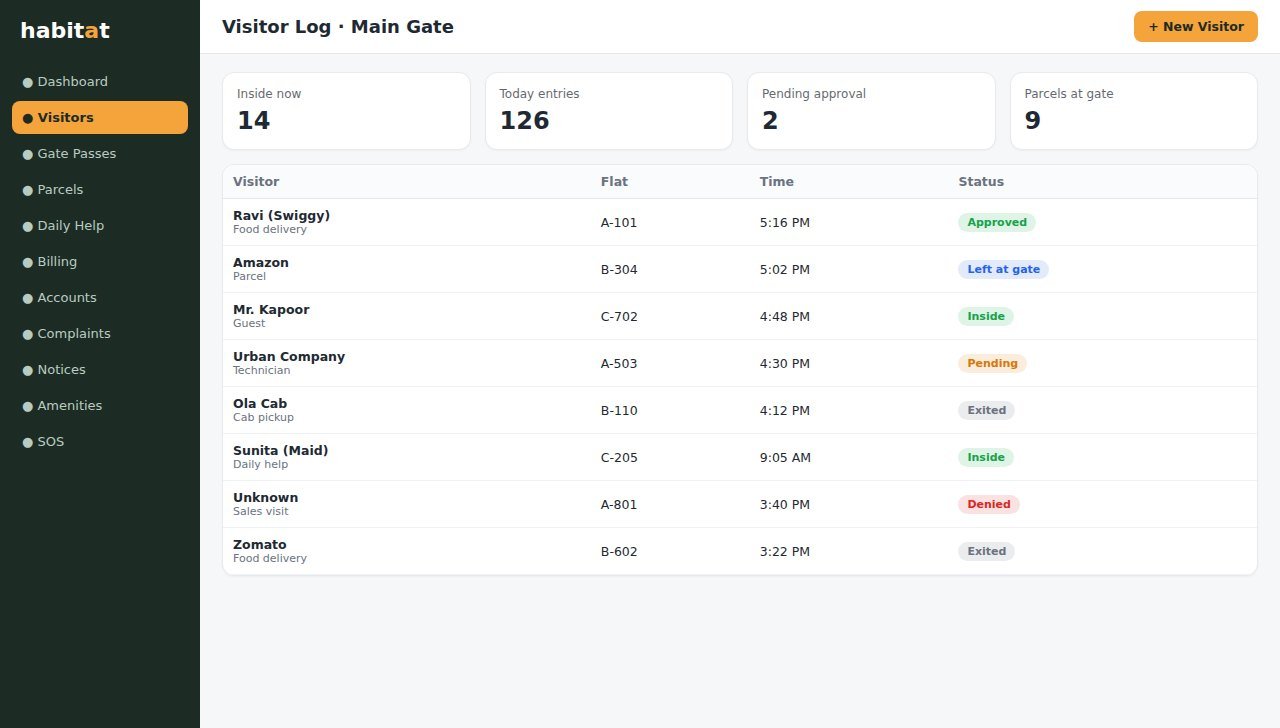Click the Sunita (Maid) visitor name
Image resolution: width=1280 pixels, height=728 pixels.
coord(281,451)
